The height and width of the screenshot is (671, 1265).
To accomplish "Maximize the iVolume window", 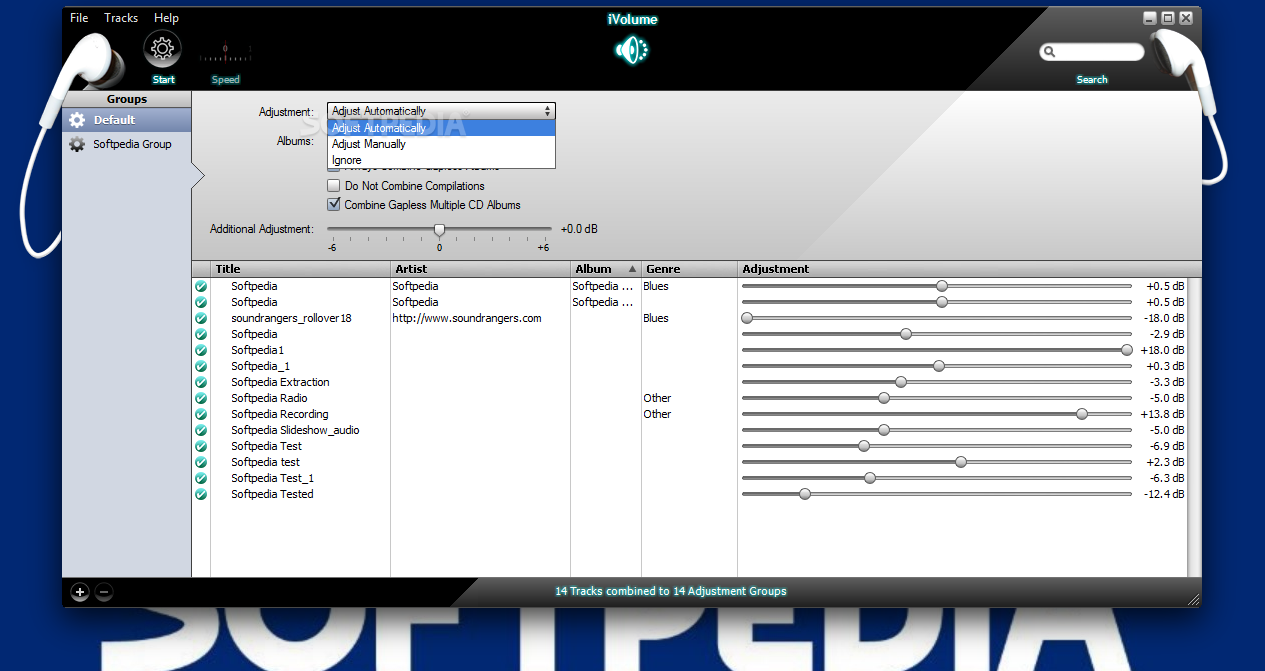I will [x=1168, y=18].
